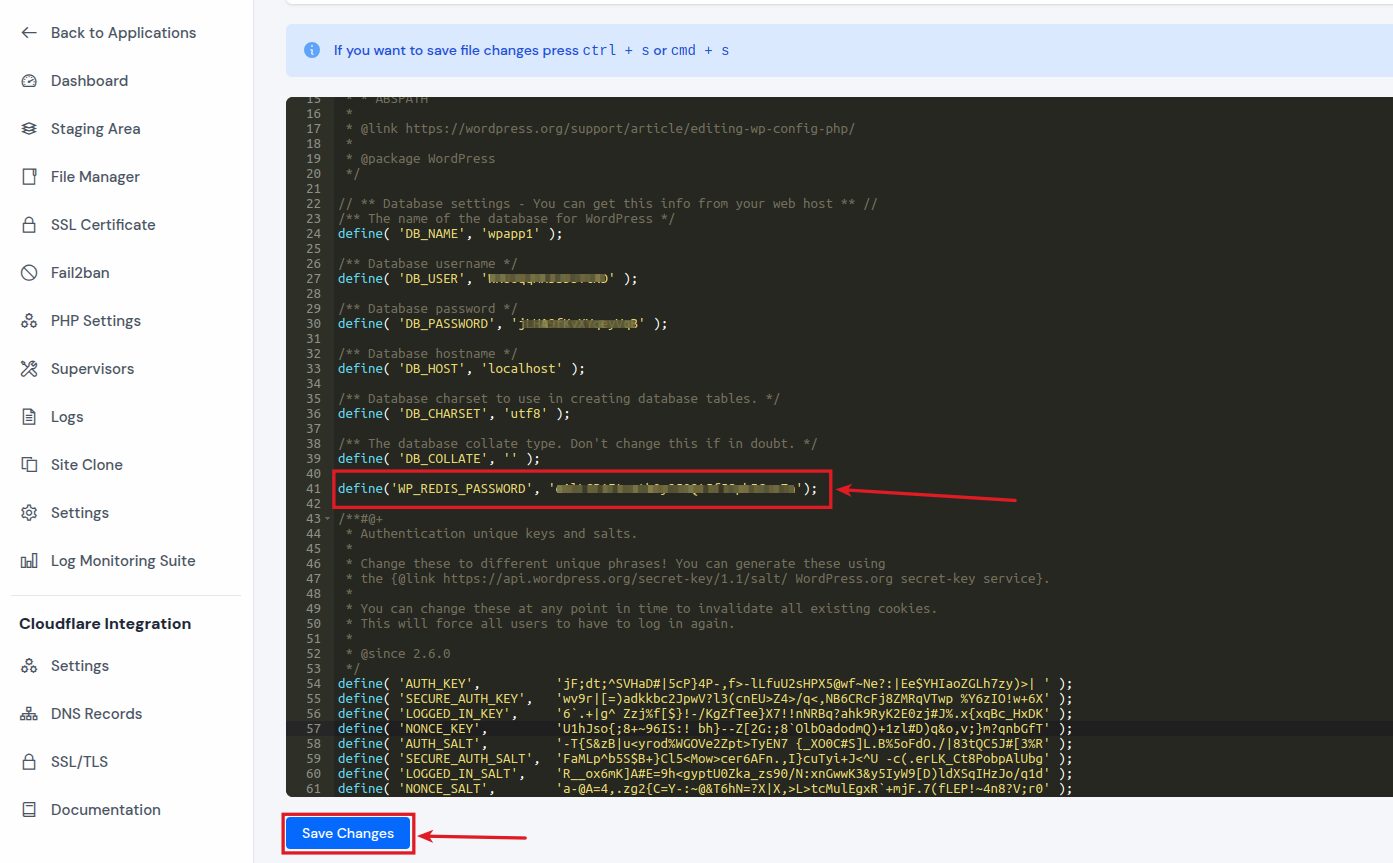
Task: Click the Fail2ban icon
Action: [x=28, y=272]
